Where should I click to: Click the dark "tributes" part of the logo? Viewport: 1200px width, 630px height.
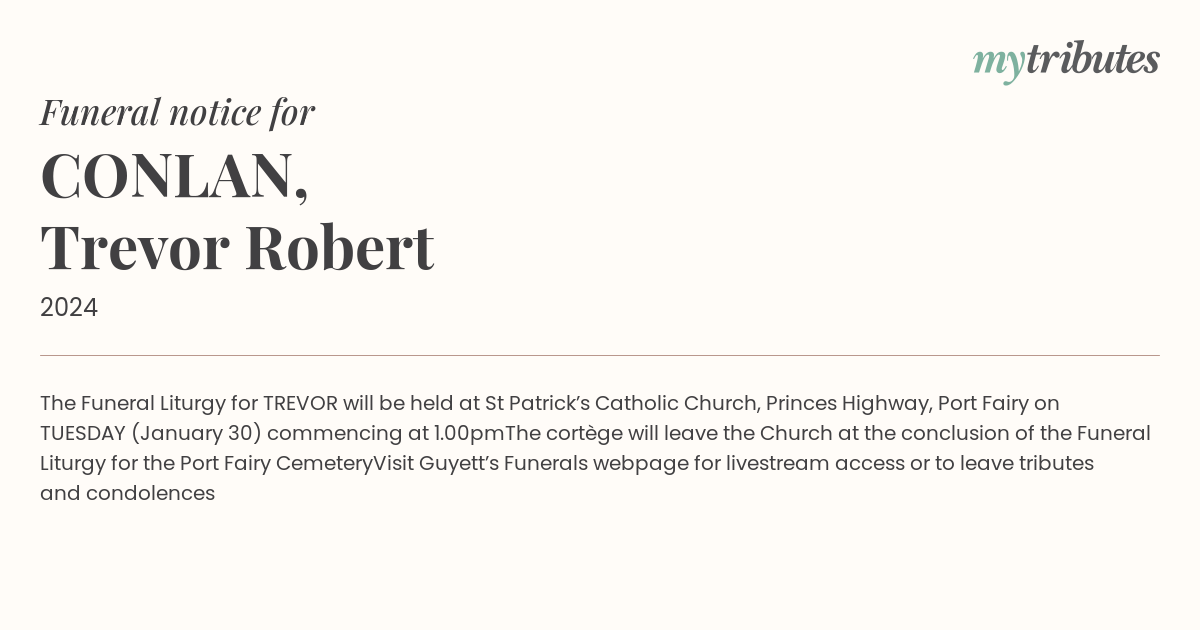pos(1092,59)
